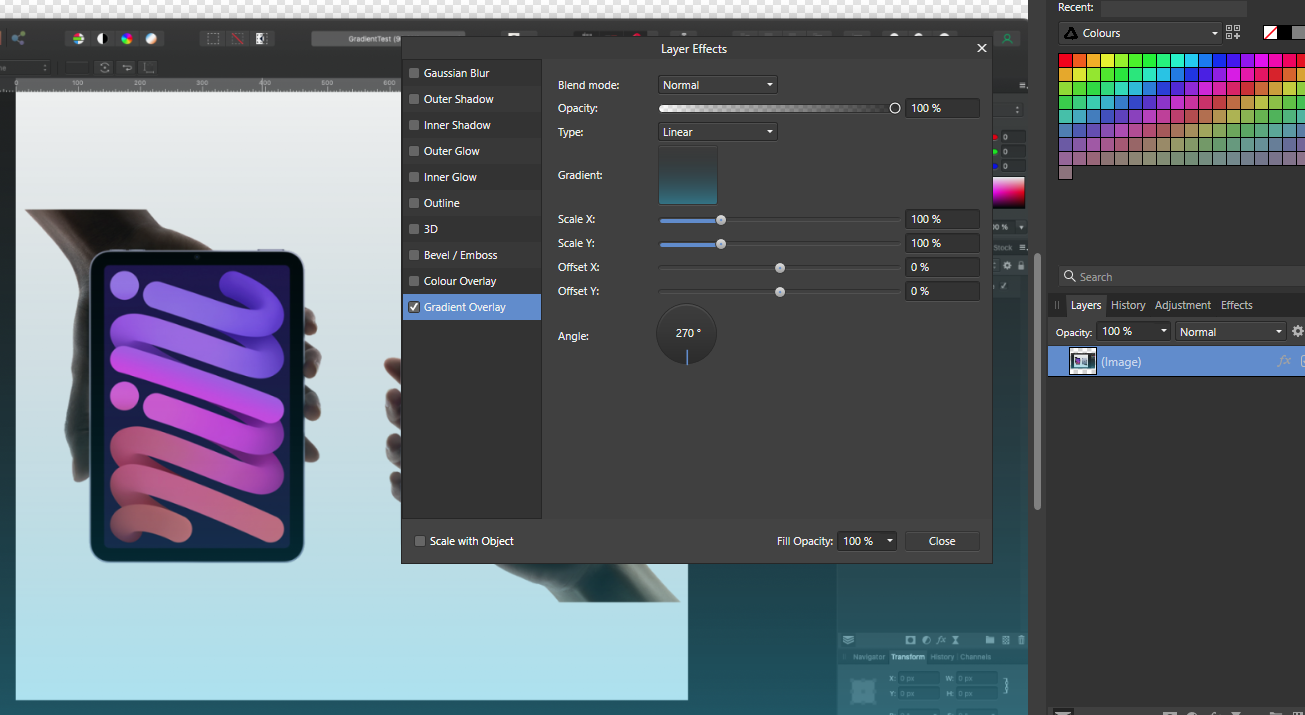Add a live filter with the fx icon
Screen dimensions: 1305x715
pos(941,640)
